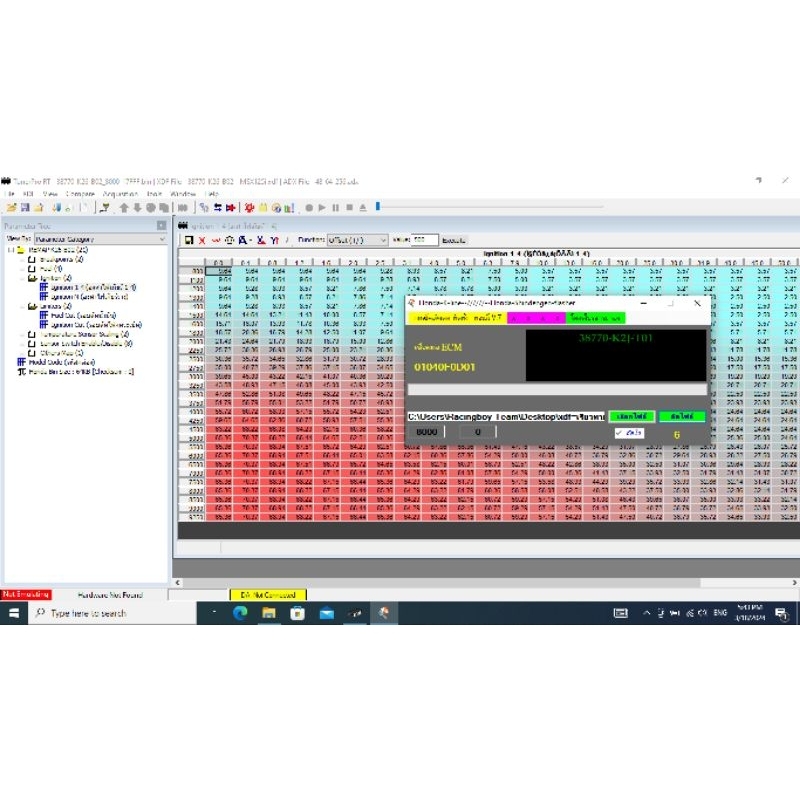Expand the Temperature Sensor Scaling tree category
The width and height of the screenshot is (800, 800).
21,334
